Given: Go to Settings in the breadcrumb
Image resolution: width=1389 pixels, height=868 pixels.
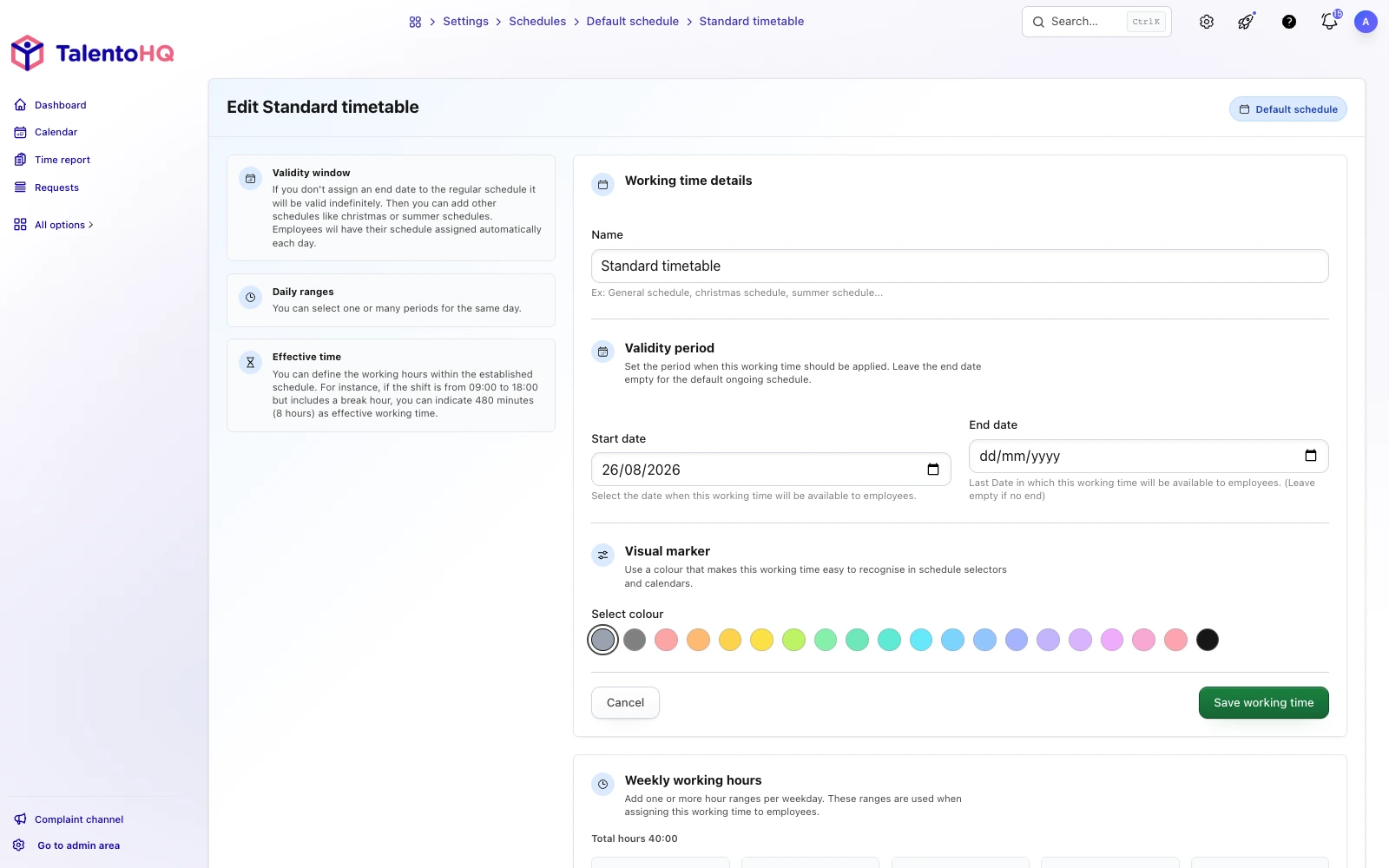Looking at the screenshot, I should (x=465, y=22).
